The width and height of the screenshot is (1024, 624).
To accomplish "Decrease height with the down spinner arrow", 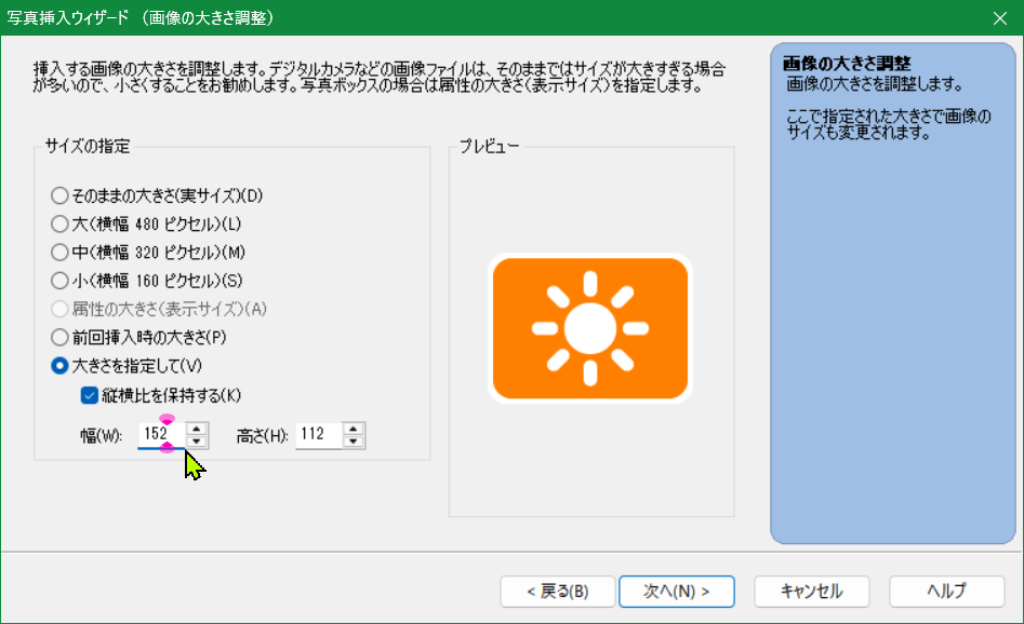I will coord(354,441).
